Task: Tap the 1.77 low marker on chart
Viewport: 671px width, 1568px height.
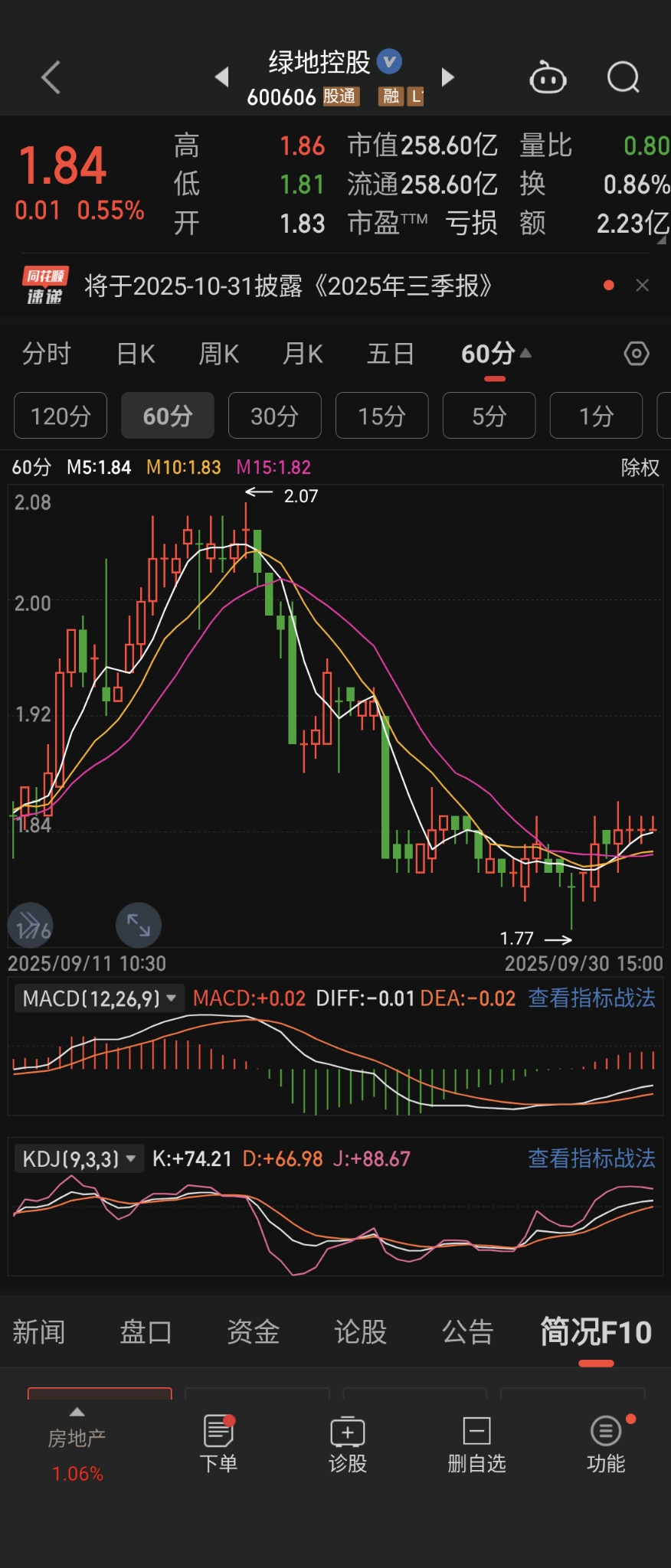Action: click(516, 938)
